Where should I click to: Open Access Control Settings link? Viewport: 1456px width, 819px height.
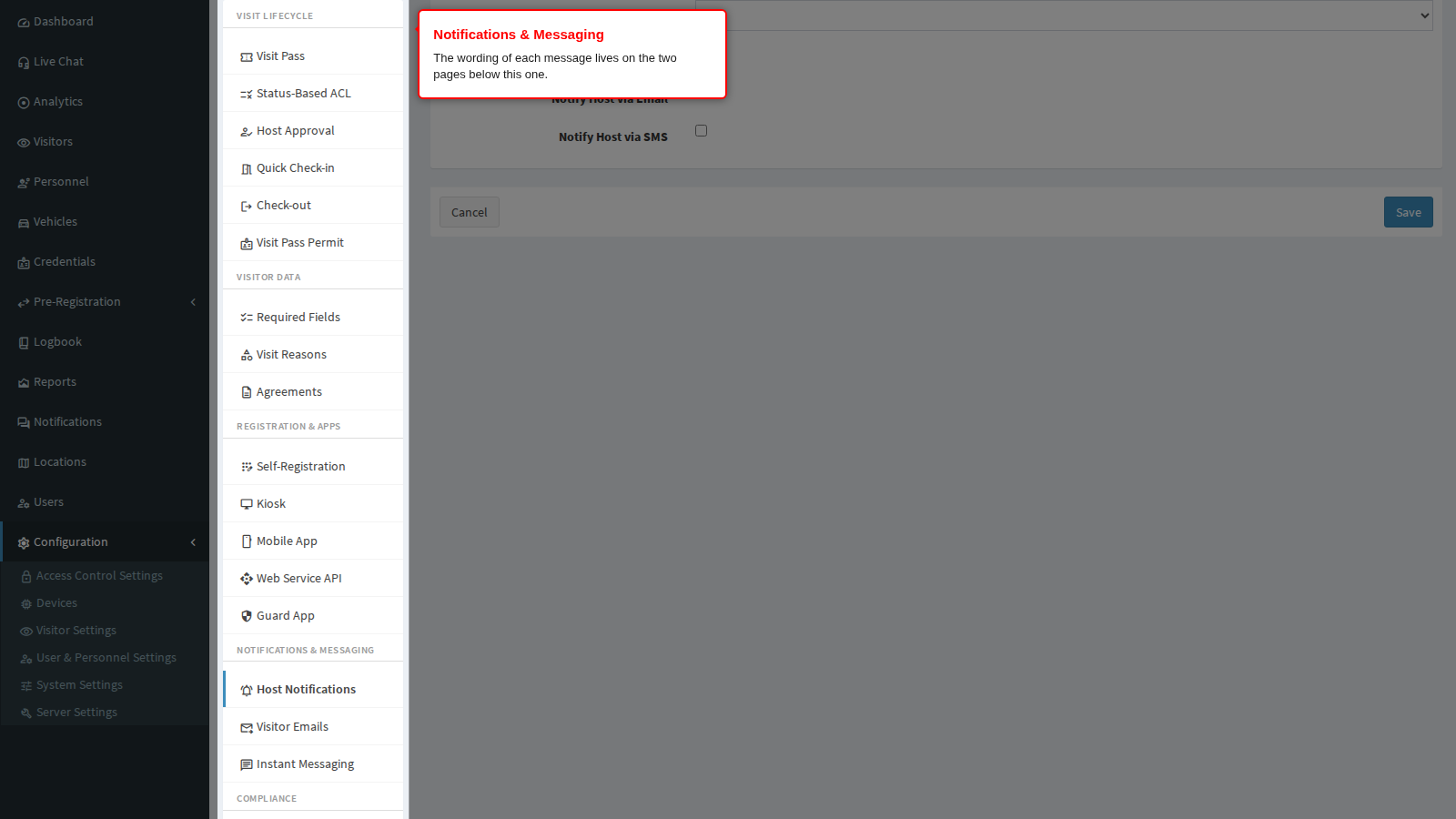[99, 576]
